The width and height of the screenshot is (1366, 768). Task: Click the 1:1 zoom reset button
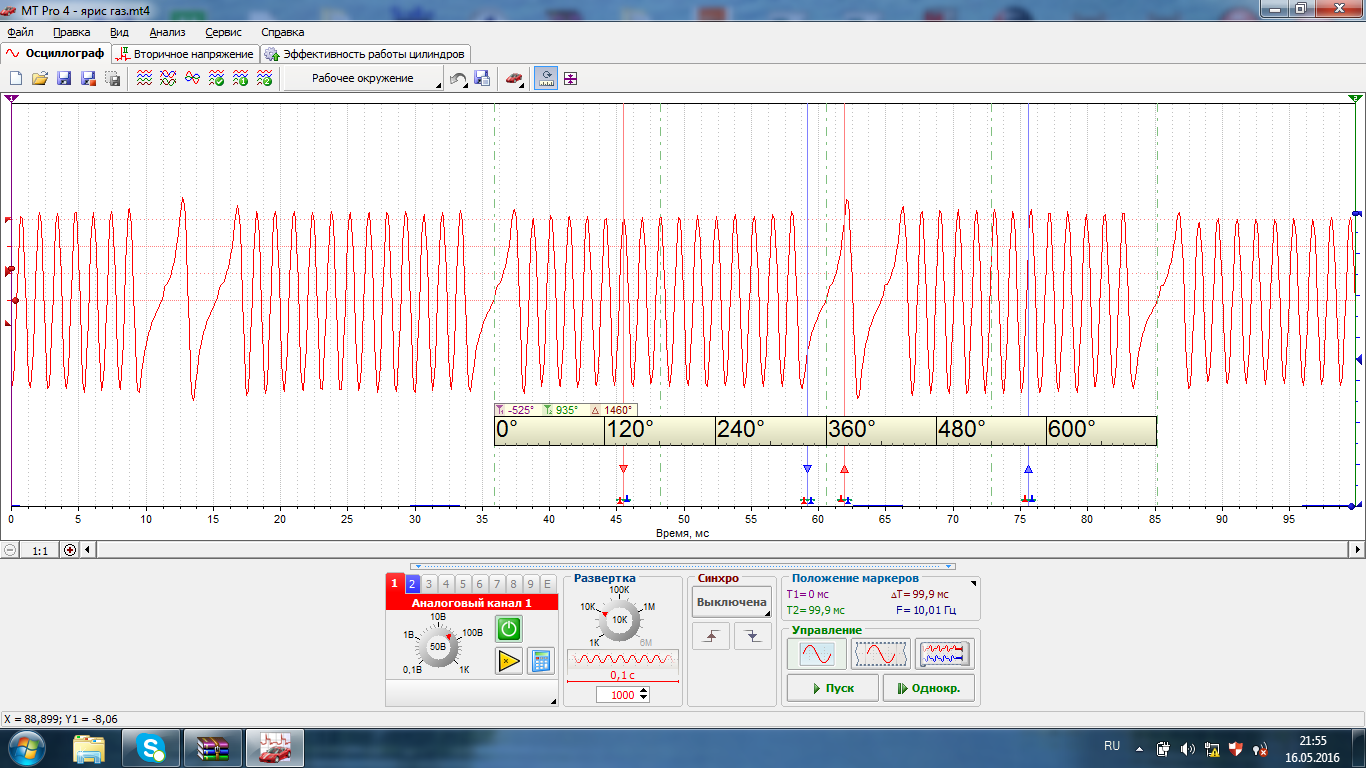(40, 550)
